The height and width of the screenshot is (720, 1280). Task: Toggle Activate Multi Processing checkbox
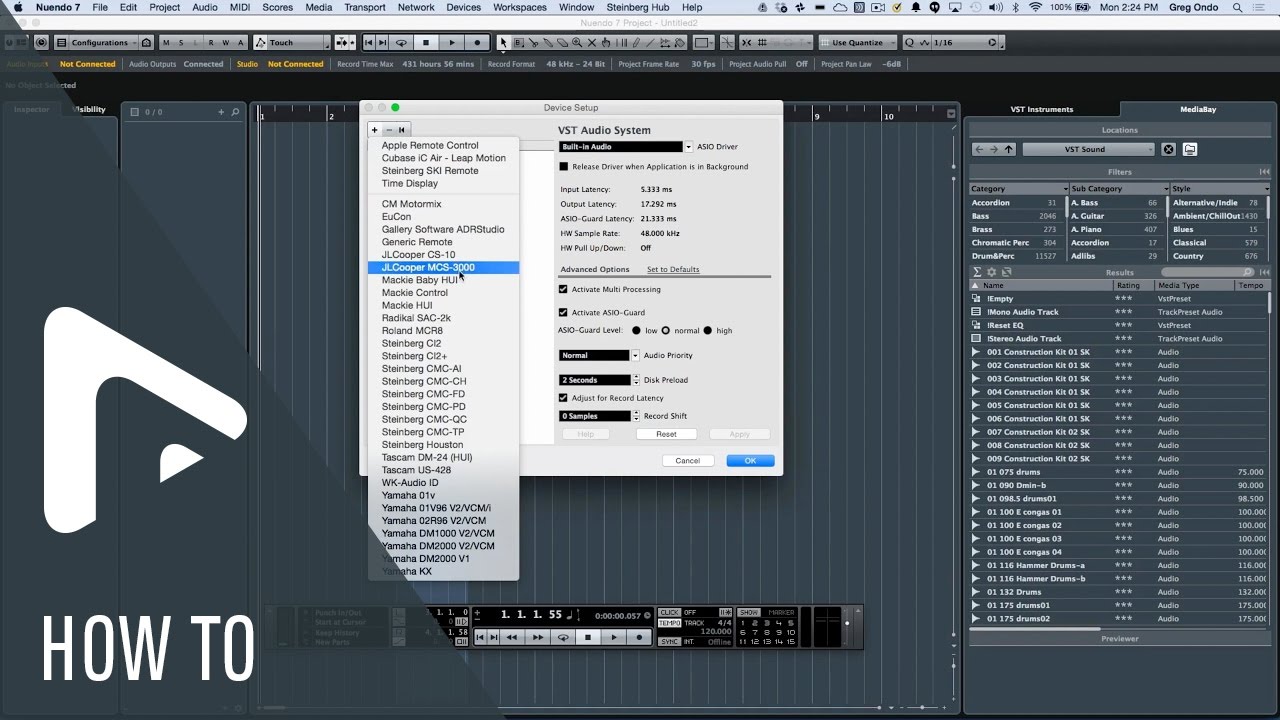point(563,289)
